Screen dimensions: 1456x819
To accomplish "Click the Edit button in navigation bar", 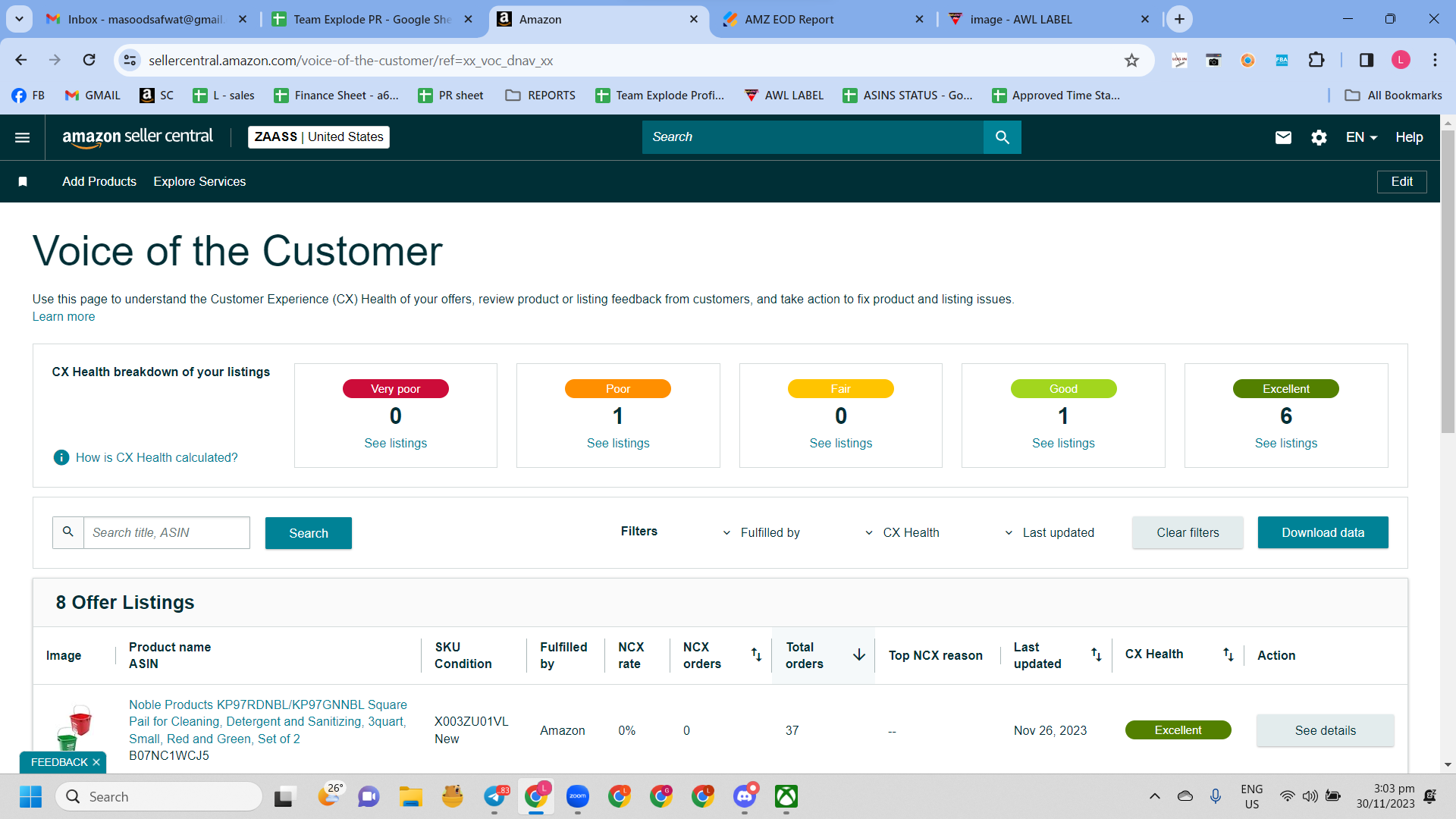I will (x=1401, y=182).
